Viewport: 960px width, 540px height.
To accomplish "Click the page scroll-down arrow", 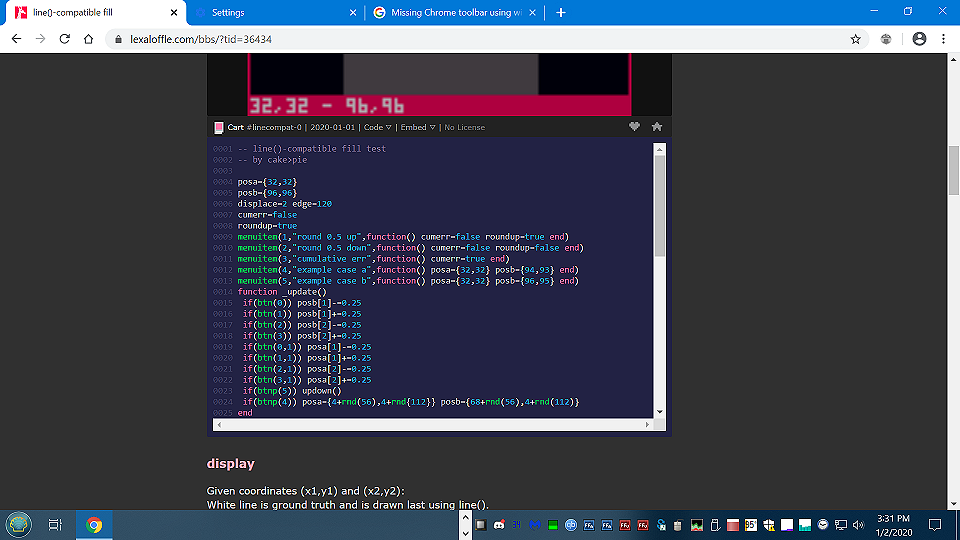I will pos(953,504).
